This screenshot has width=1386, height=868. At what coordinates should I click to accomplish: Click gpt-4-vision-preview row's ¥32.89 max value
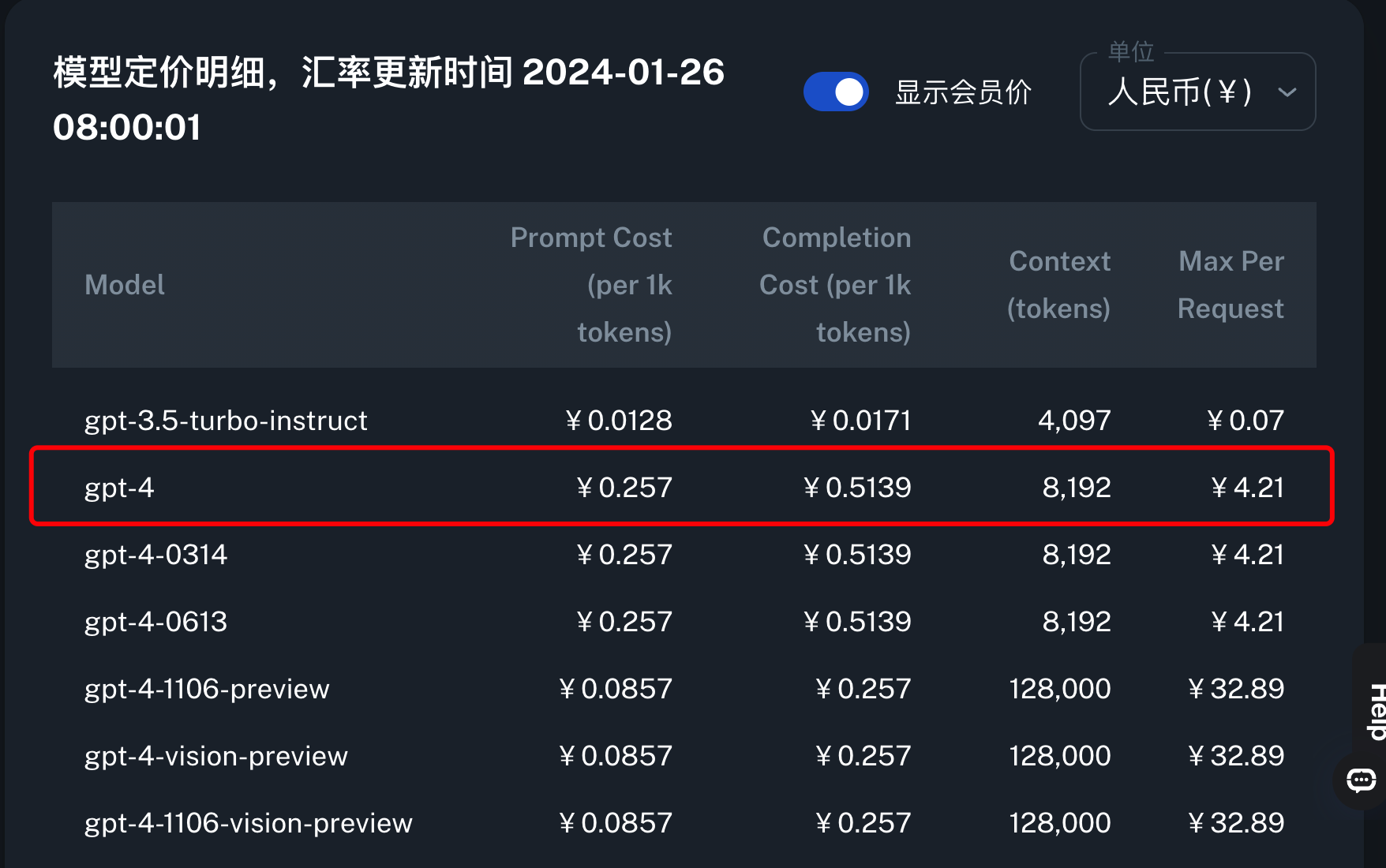(1236, 756)
